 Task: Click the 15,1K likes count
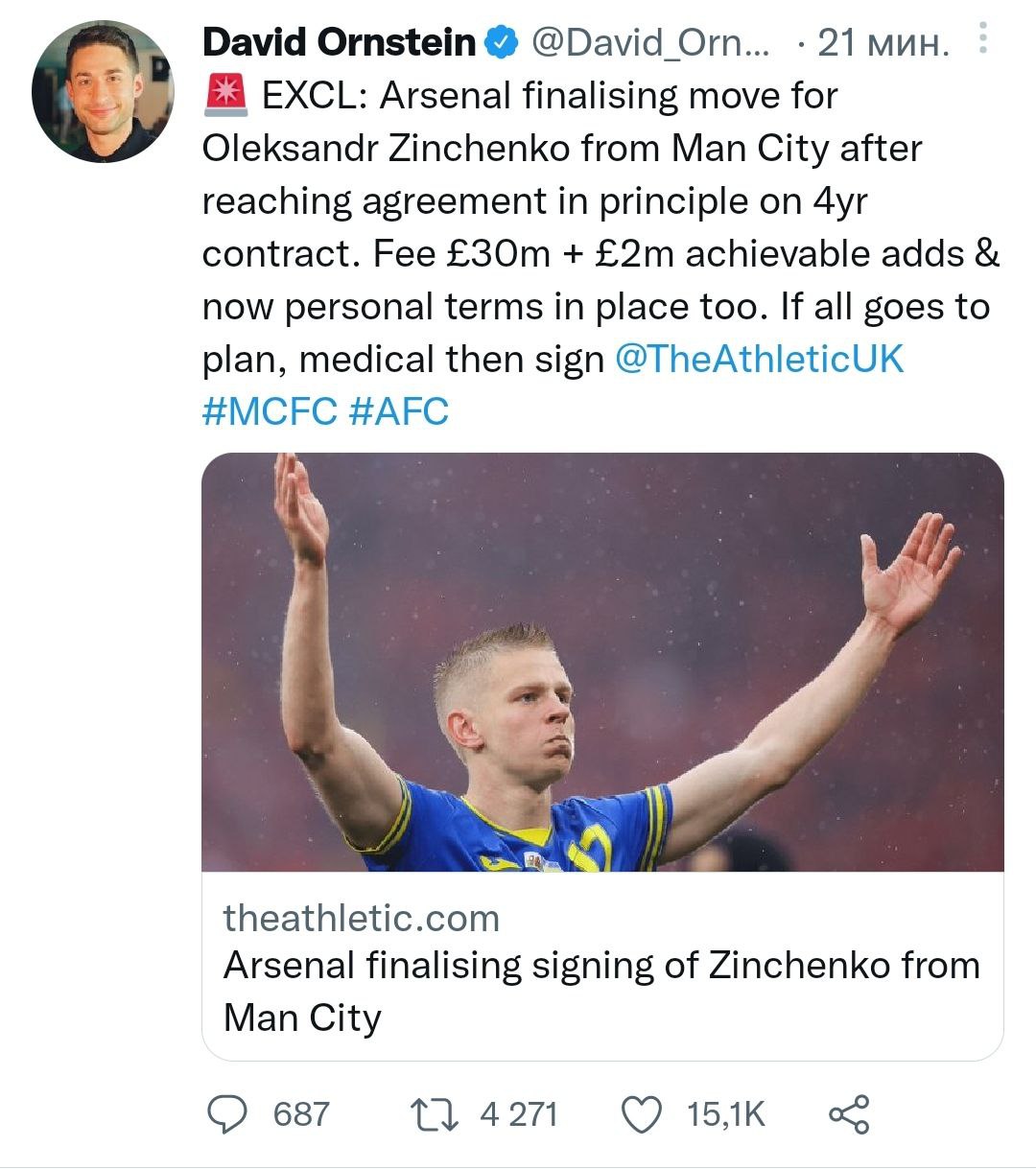(726, 1114)
